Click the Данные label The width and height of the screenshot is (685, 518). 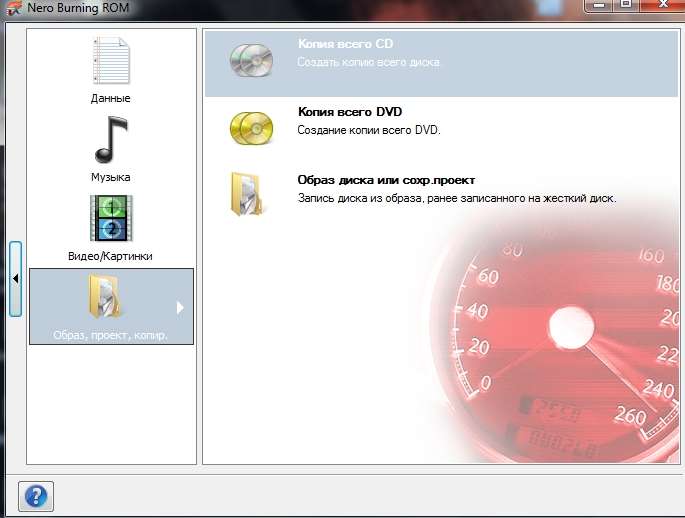[x=111, y=98]
